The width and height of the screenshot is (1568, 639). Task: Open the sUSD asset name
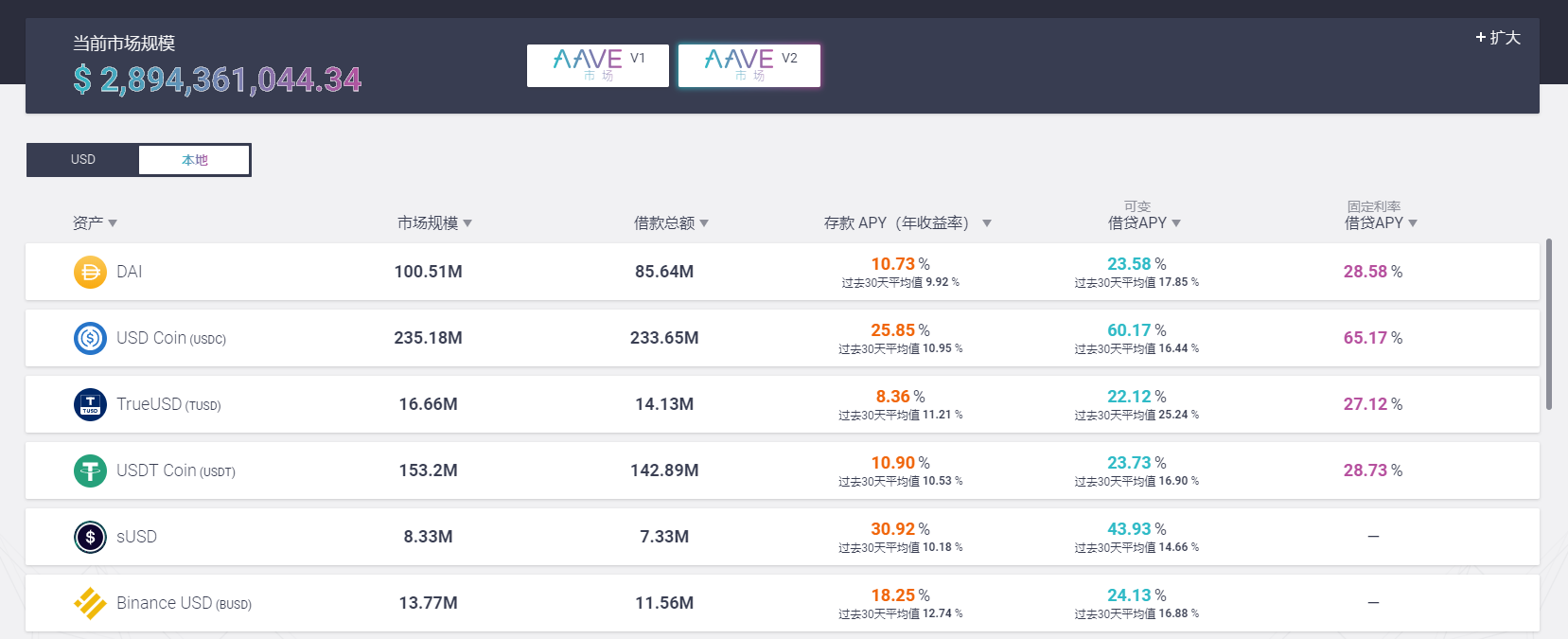click(x=137, y=537)
